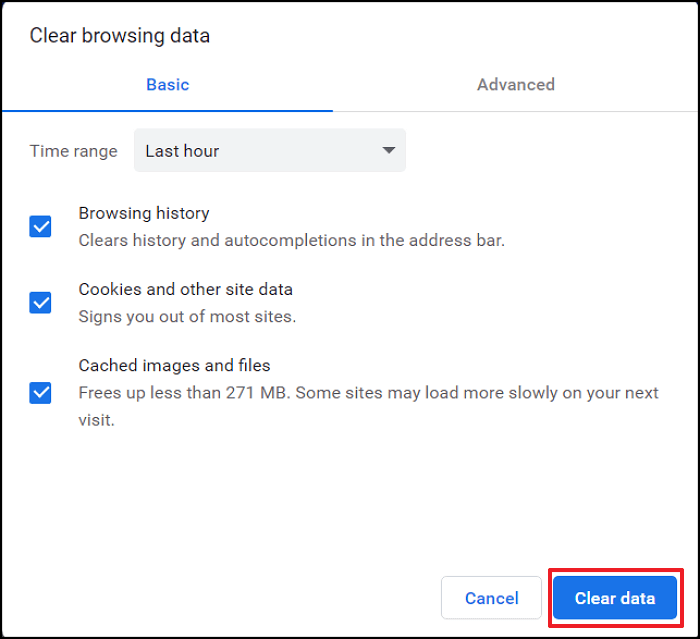Click the 'Cached images and files' label
This screenshot has width=700, height=639.
coord(174,365)
